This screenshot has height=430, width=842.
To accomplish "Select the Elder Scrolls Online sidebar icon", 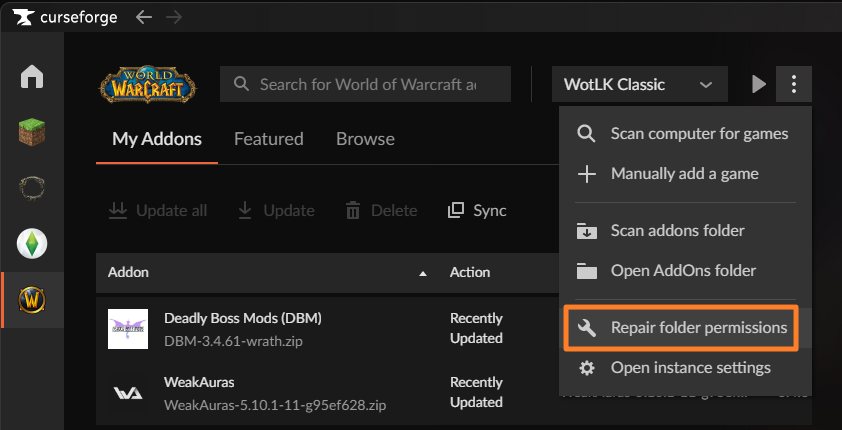I will (x=32, y=188).
